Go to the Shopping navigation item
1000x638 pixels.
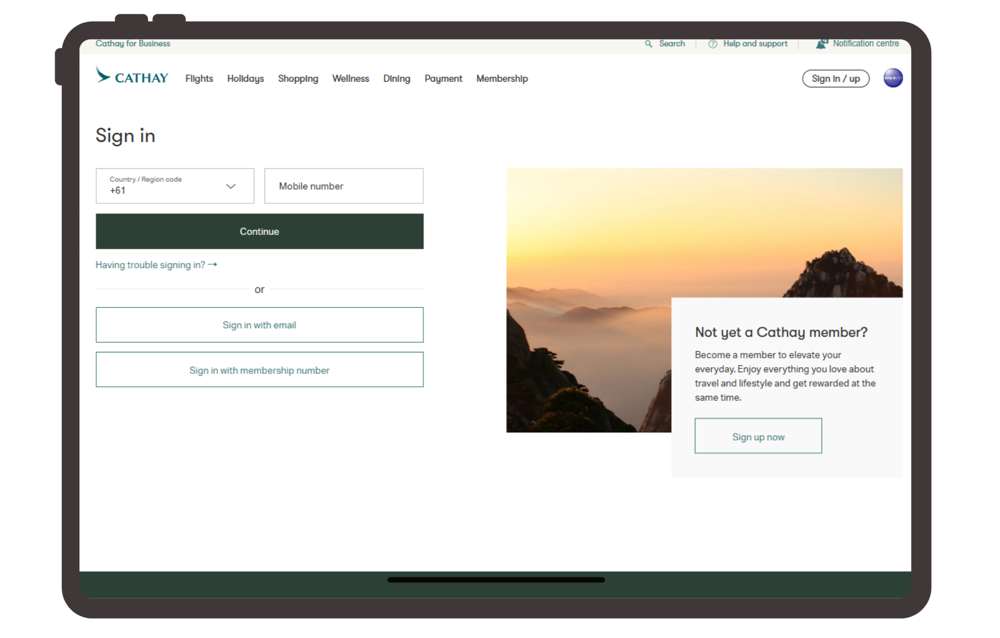tap(298, 79)
